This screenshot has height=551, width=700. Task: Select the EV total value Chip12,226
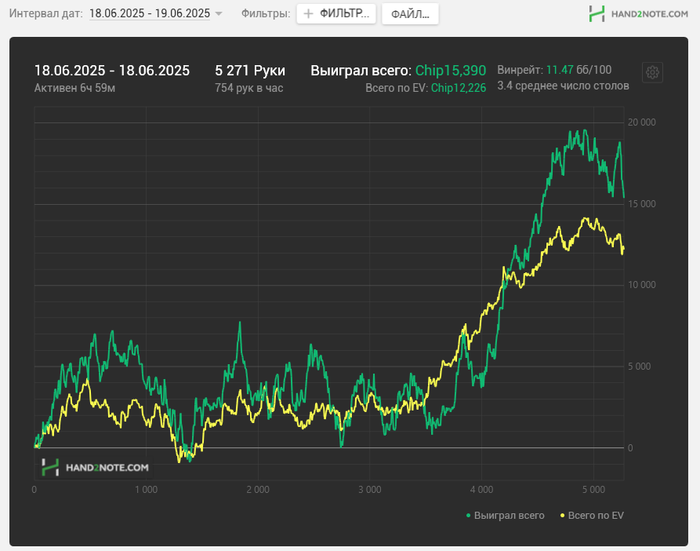coord(458,88)
